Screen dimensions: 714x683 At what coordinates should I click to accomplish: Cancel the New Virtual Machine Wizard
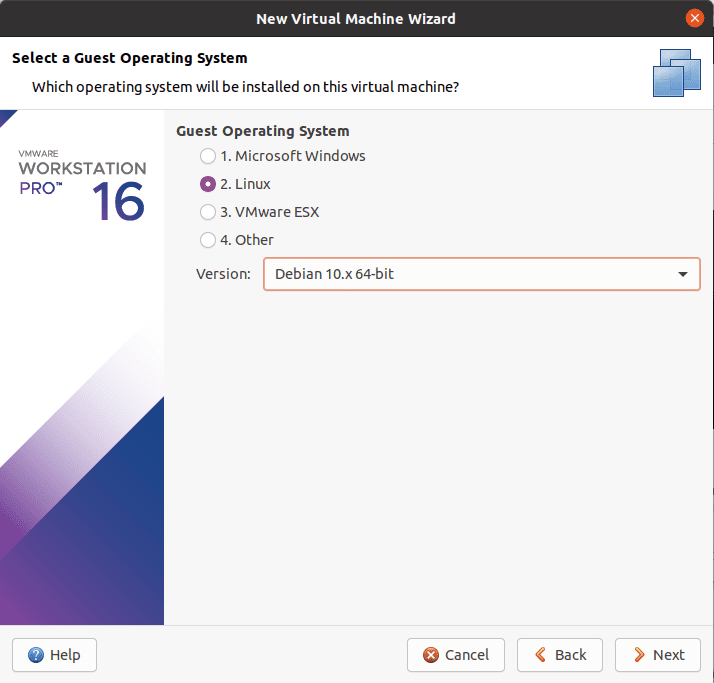click(456, 655)
